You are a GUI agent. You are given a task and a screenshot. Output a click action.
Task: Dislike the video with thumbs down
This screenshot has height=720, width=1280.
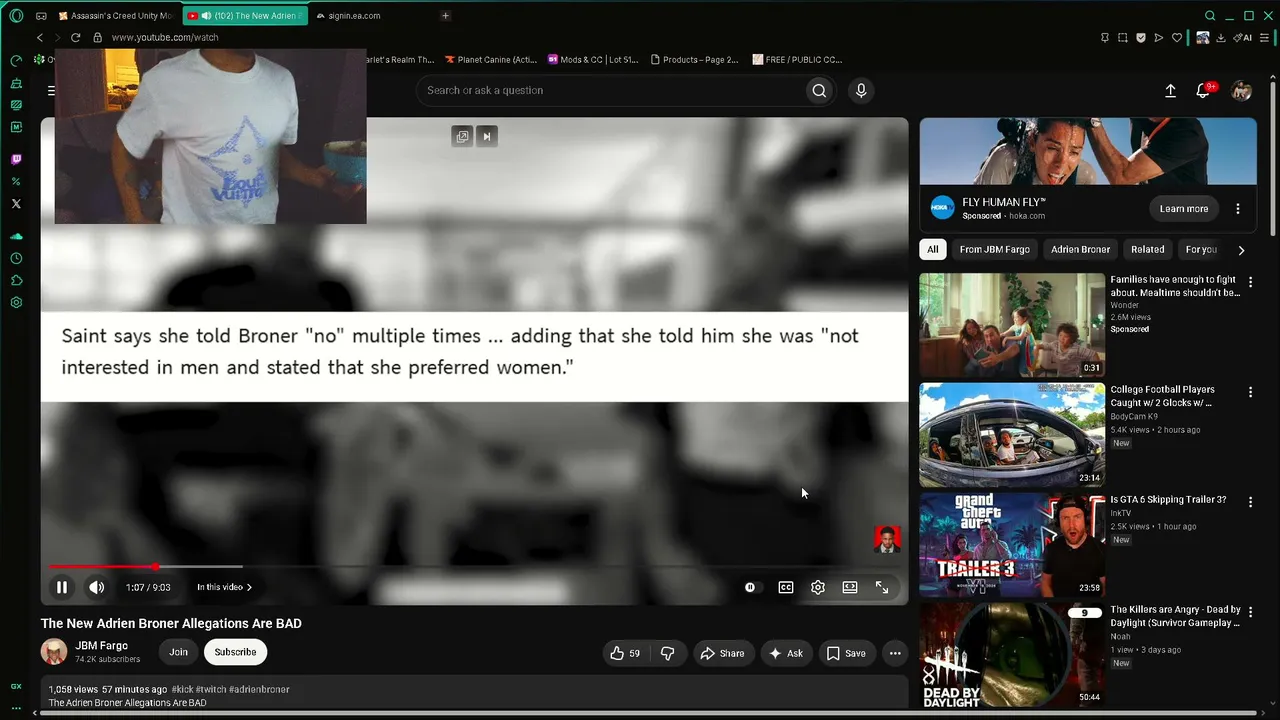(667, 653)
